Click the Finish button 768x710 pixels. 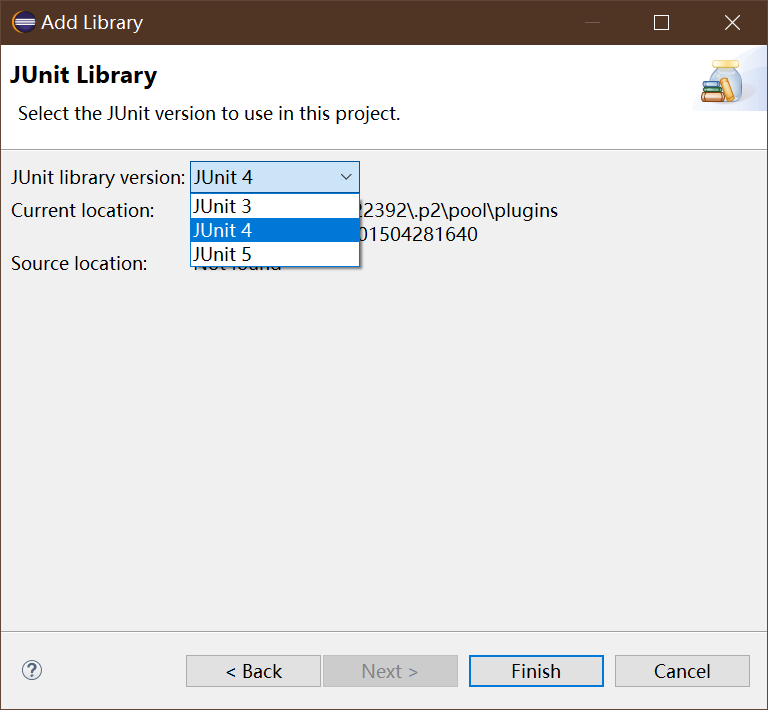[x=536, y=671]
